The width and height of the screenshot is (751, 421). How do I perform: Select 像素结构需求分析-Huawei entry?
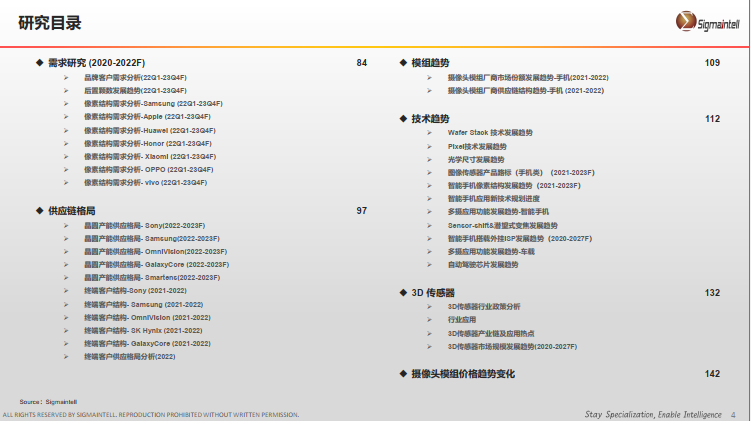coord(150,130)
